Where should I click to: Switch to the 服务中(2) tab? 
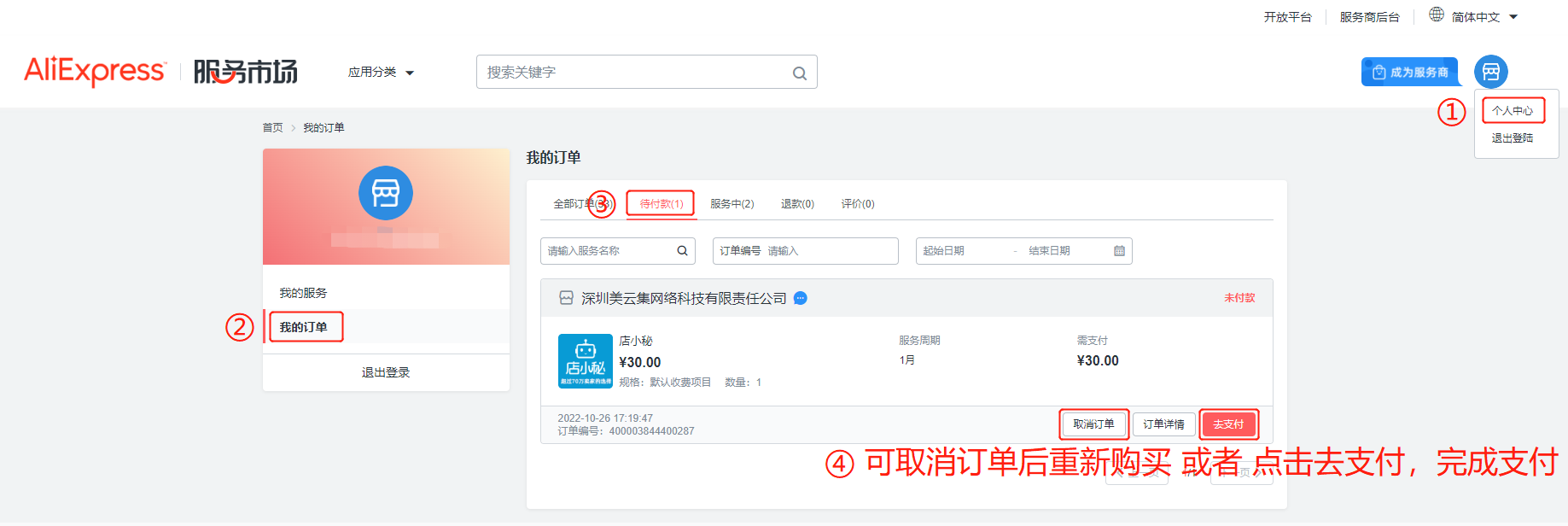coord(732,204)
